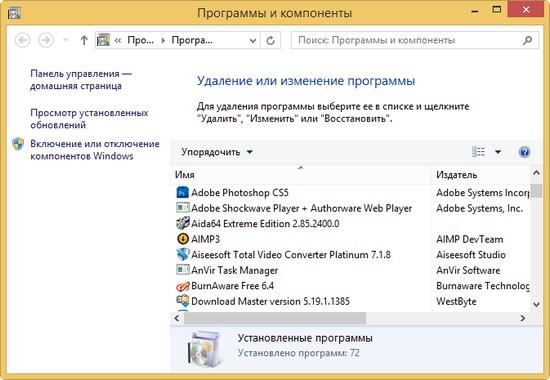Click the AIMP3 program icon
The image size is (550, 380).
click(182, 239)
